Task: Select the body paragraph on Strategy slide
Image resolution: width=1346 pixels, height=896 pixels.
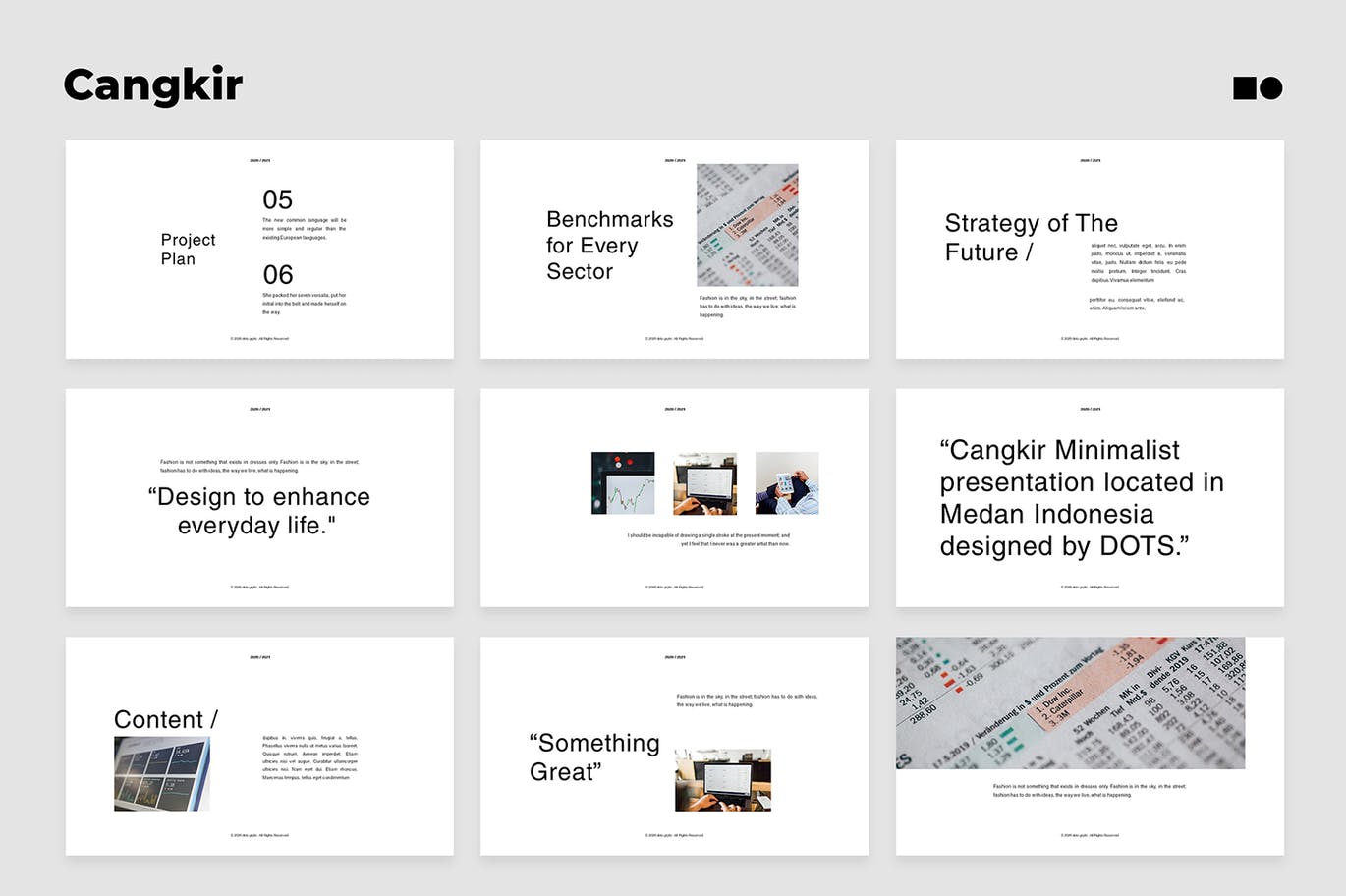Action: [1138, 262]
